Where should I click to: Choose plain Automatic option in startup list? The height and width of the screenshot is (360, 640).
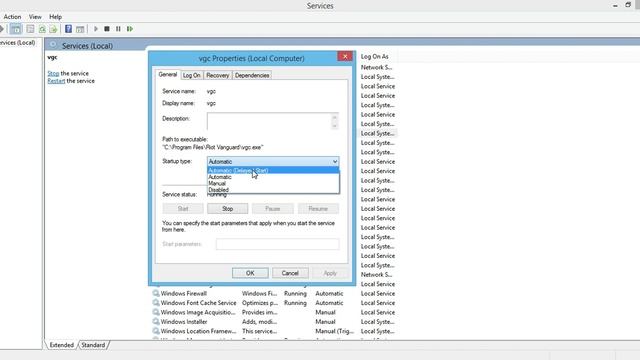(273, 177)
